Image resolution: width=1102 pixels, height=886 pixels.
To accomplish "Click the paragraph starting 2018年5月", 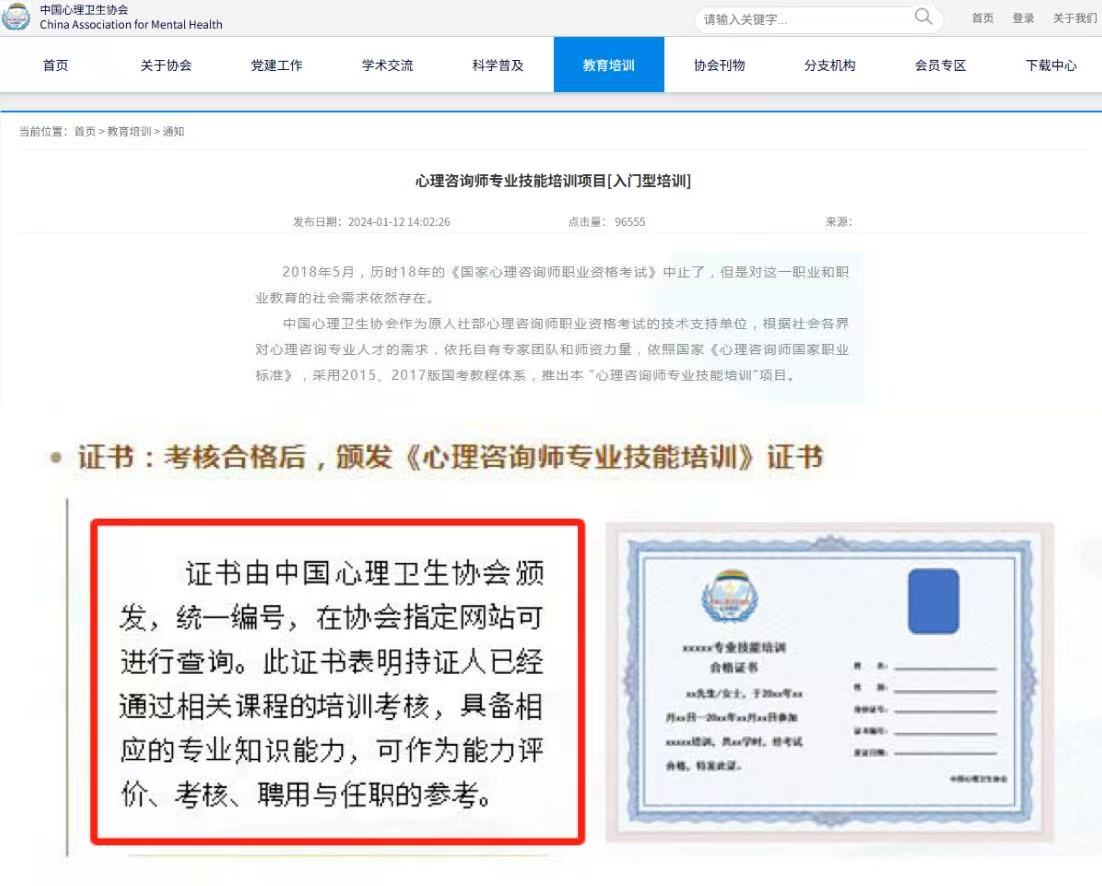I will (x=552, y=285).
